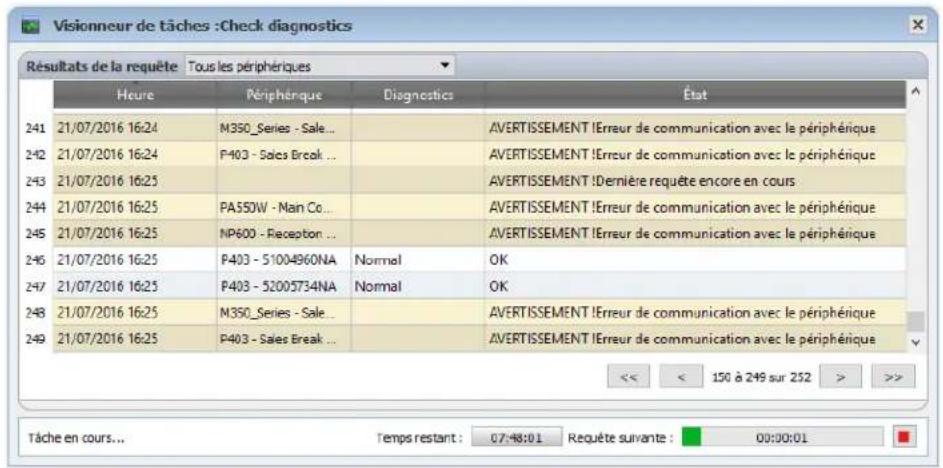
Task: Click the vertical scrollbar thumb
Action: [x=916, y=322]
